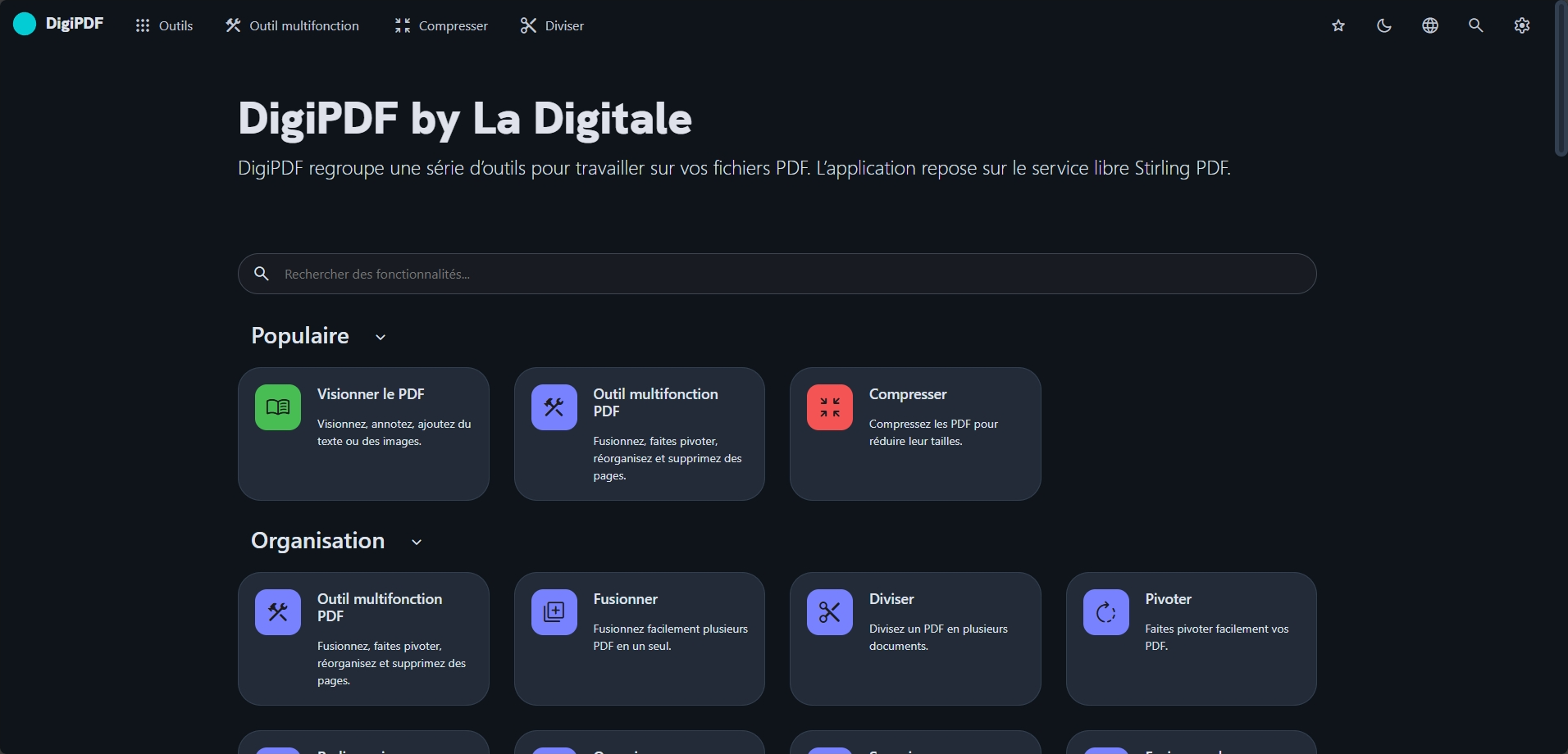Click the Diviser scissors card icon
This screenshot has height=754, width=1568.
coord(830,612)
